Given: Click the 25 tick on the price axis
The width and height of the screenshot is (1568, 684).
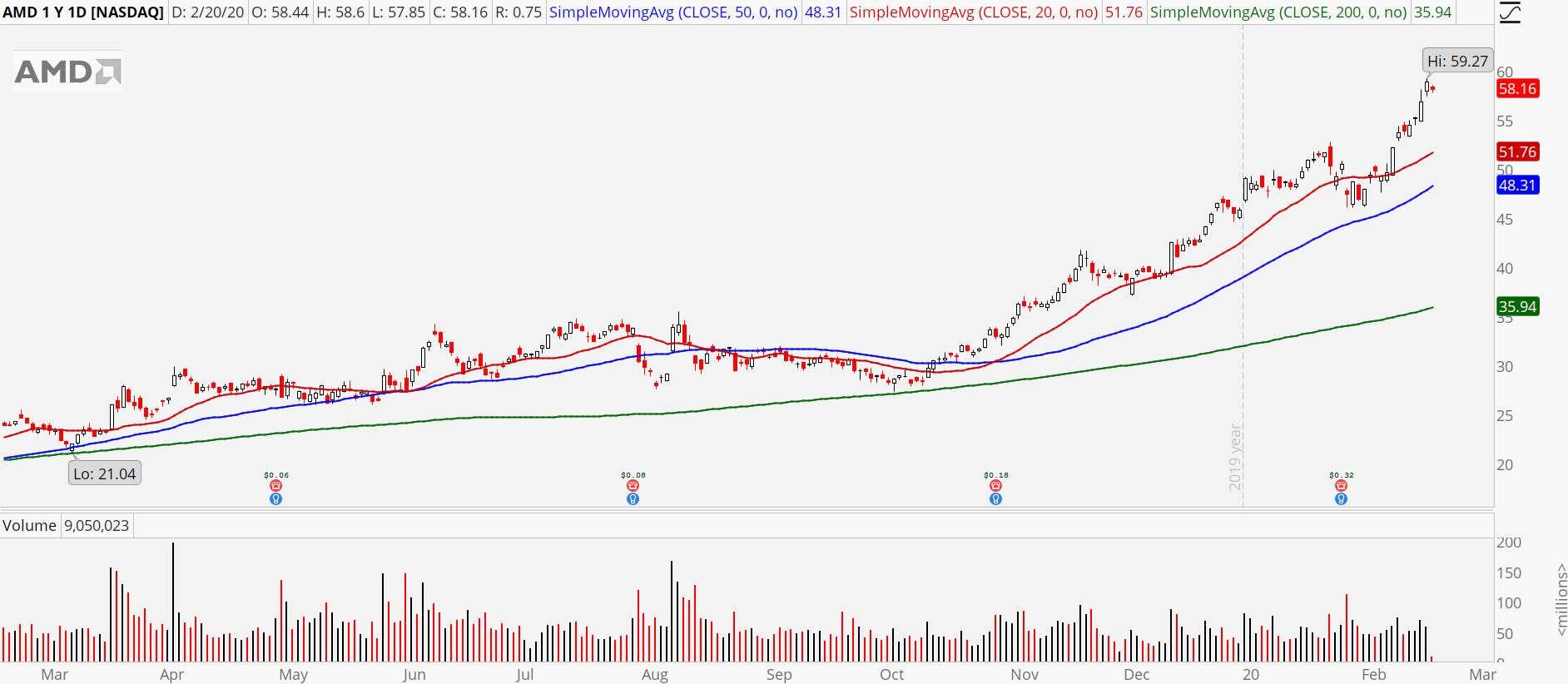Looking at the screenshot, I should pyautogui.click(x=1505, y=416).
